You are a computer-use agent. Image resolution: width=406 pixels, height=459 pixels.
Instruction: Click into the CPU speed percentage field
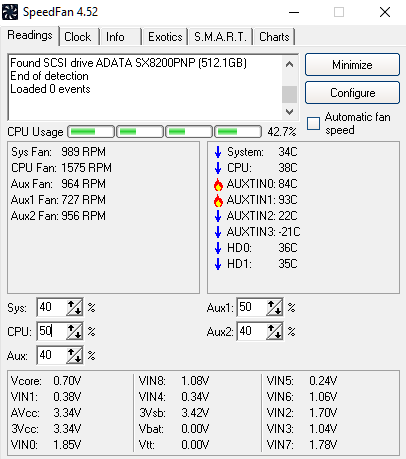point(52,331)
